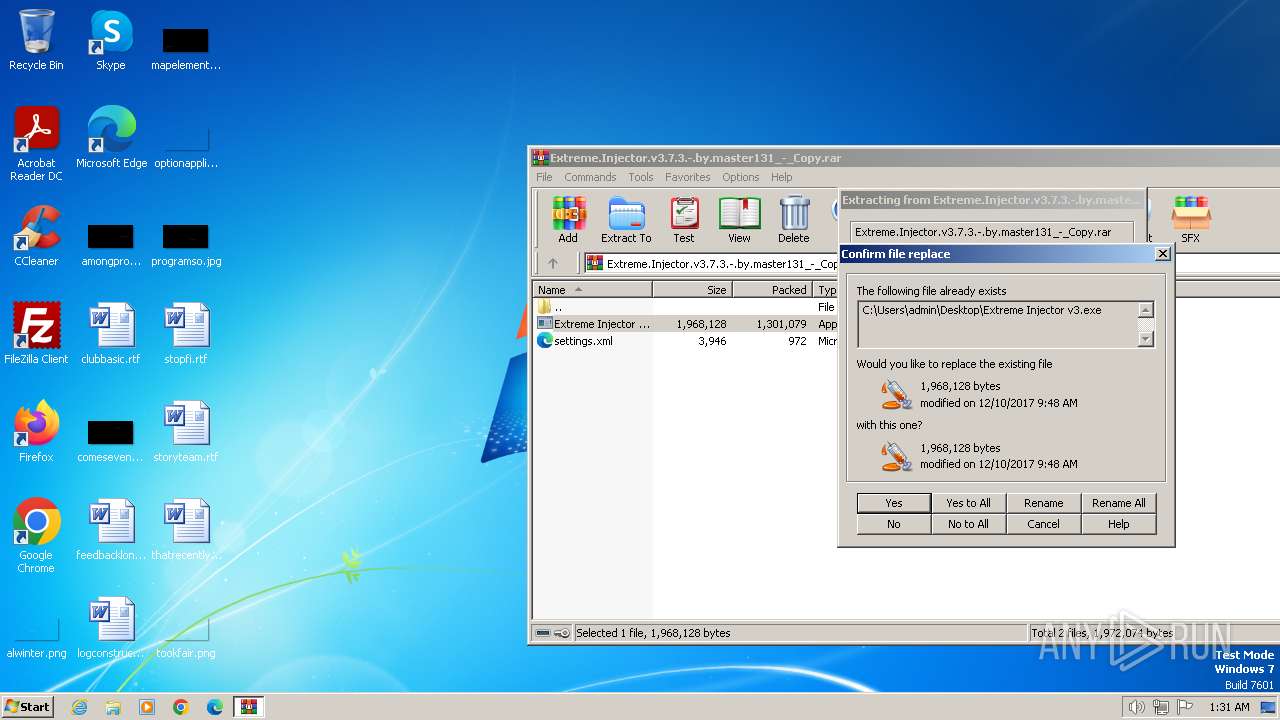Select the stopfi.rtf desktop file
The width and height of the screenshot is (1280, 720).
186,333
